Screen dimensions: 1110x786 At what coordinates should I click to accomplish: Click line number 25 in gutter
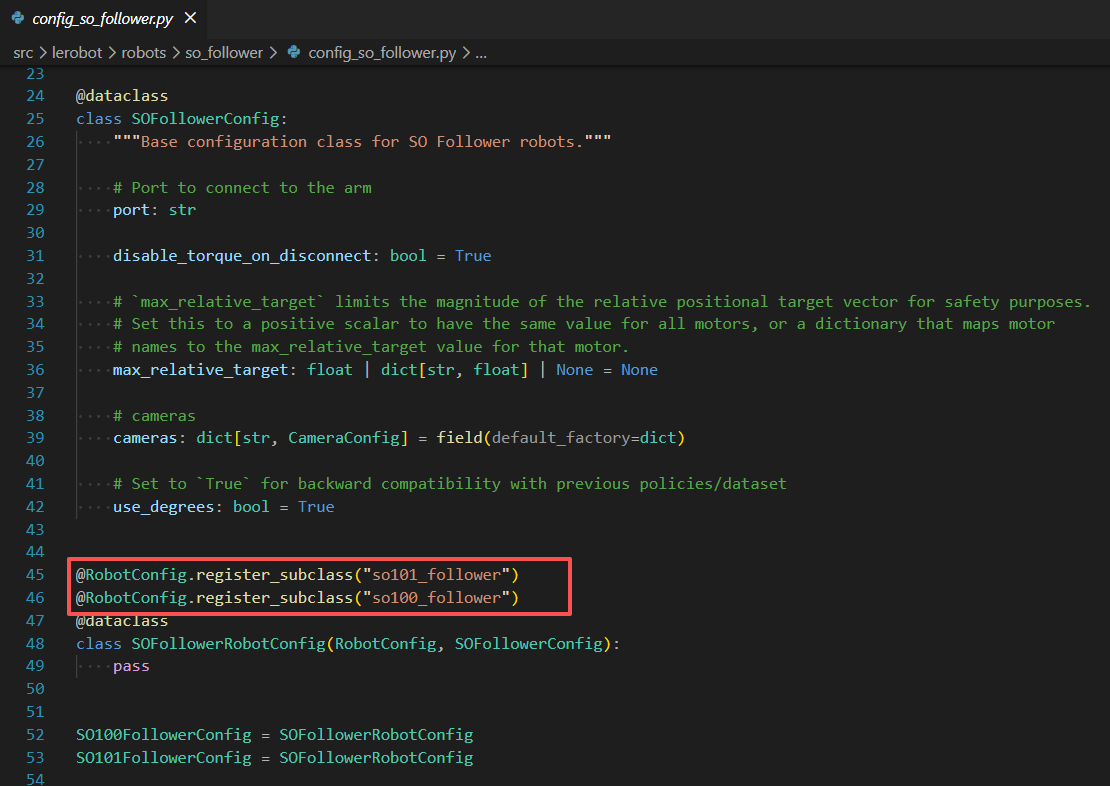point(35,119)
